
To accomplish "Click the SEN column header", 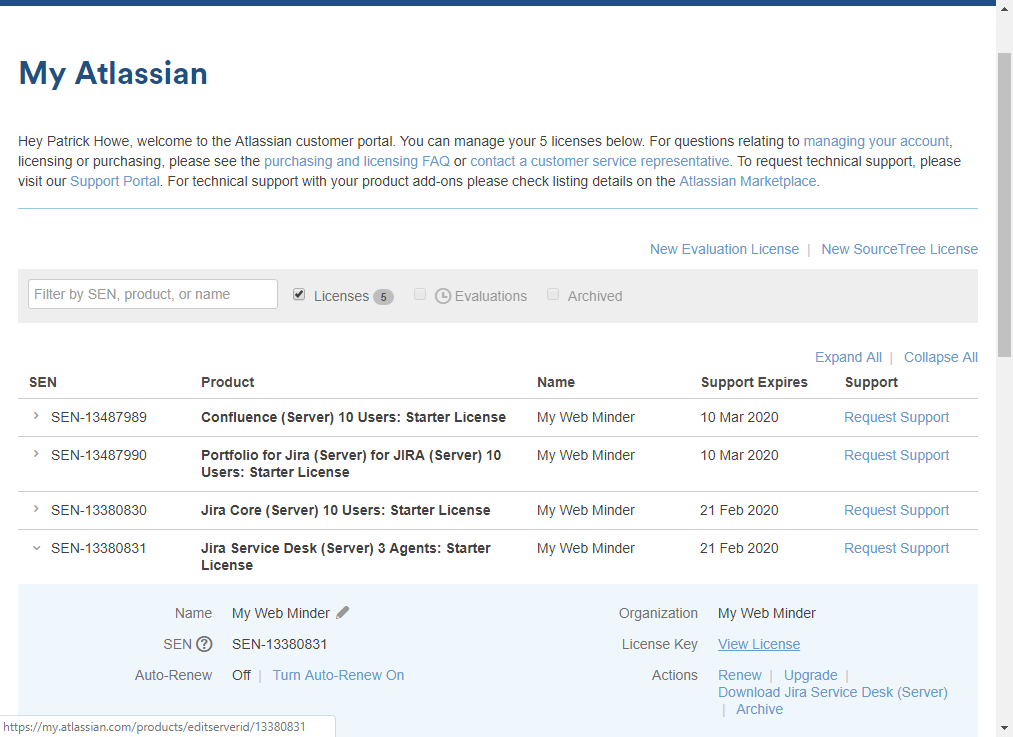I will (43, 382).
